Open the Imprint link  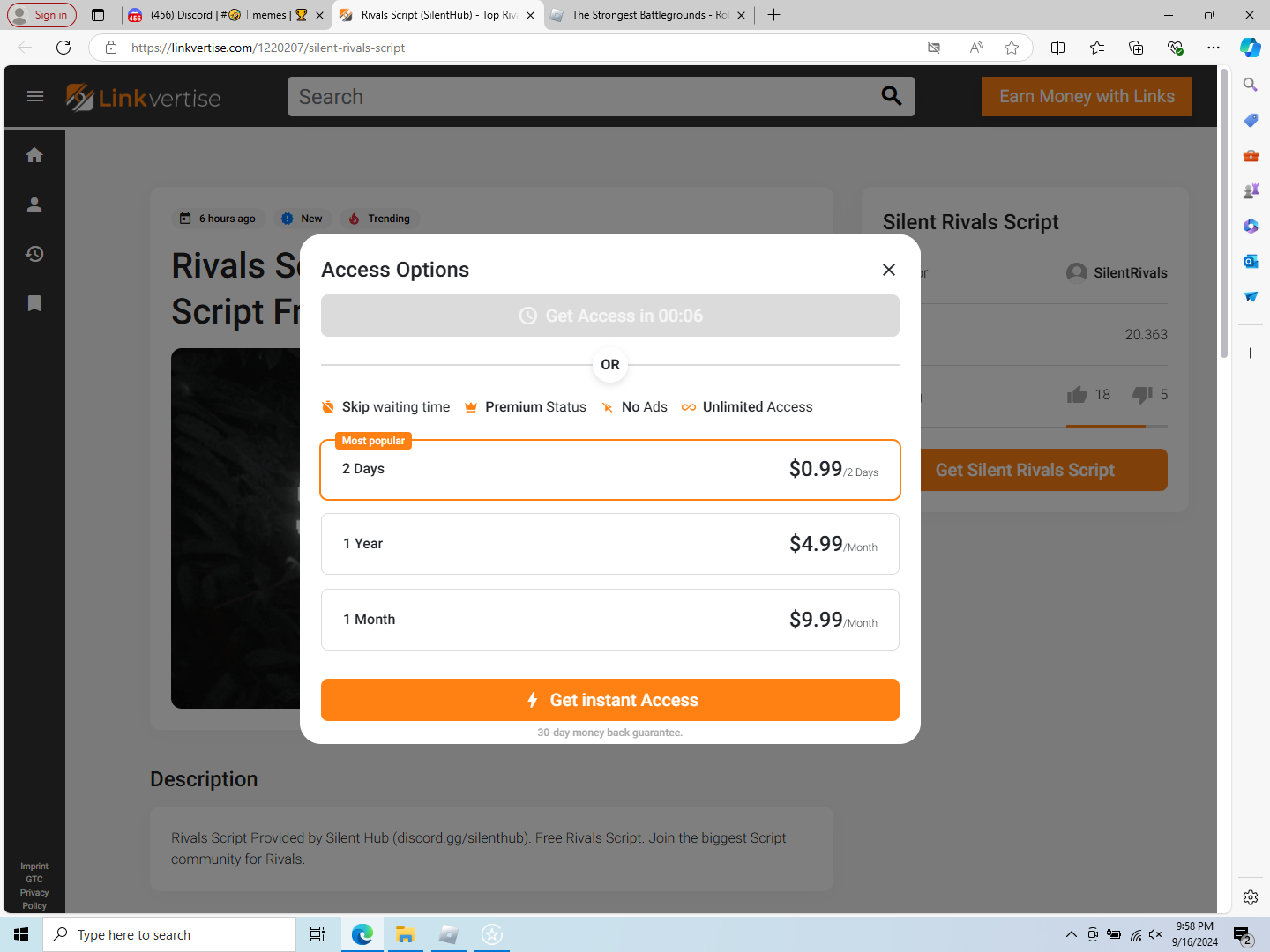[x=34, y=866]
